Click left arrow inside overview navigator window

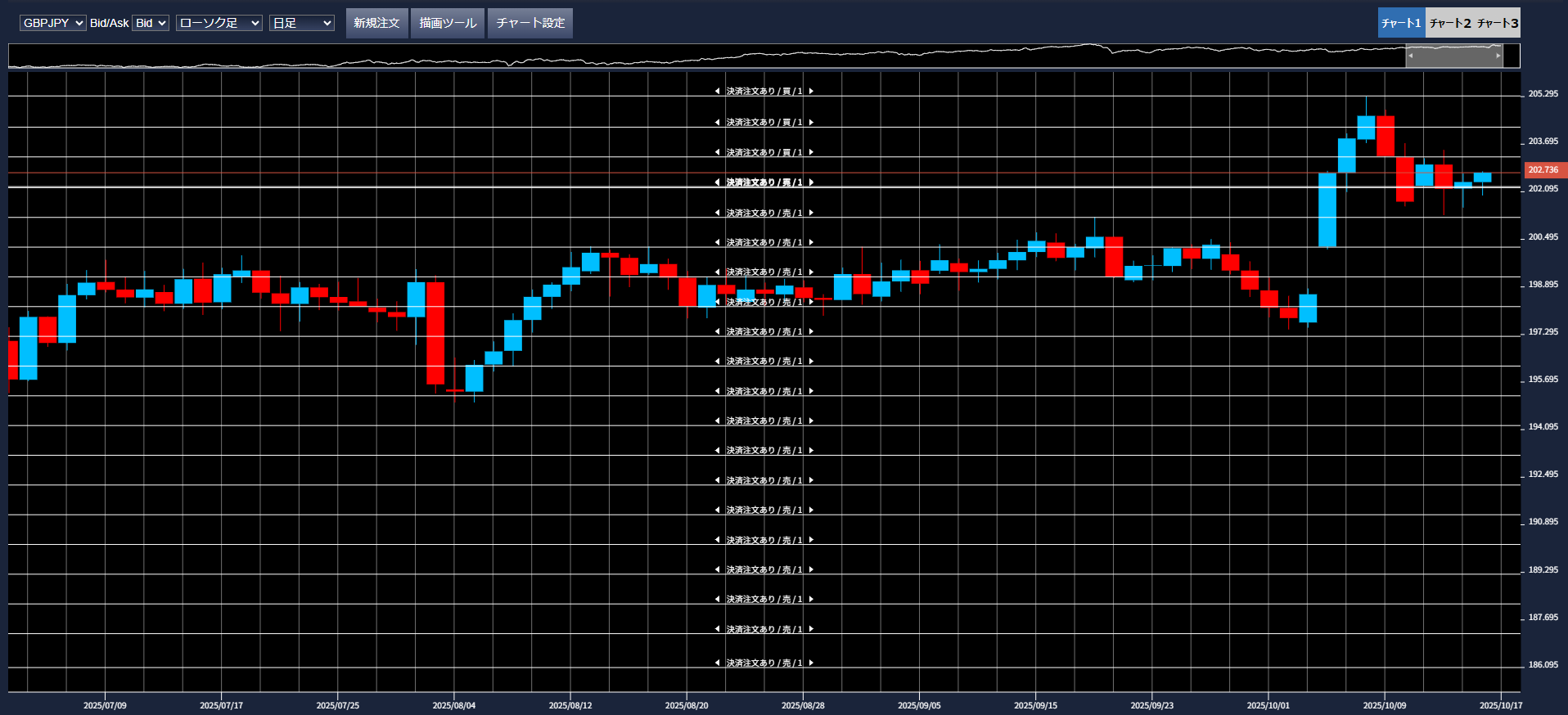coord(1411,56)
